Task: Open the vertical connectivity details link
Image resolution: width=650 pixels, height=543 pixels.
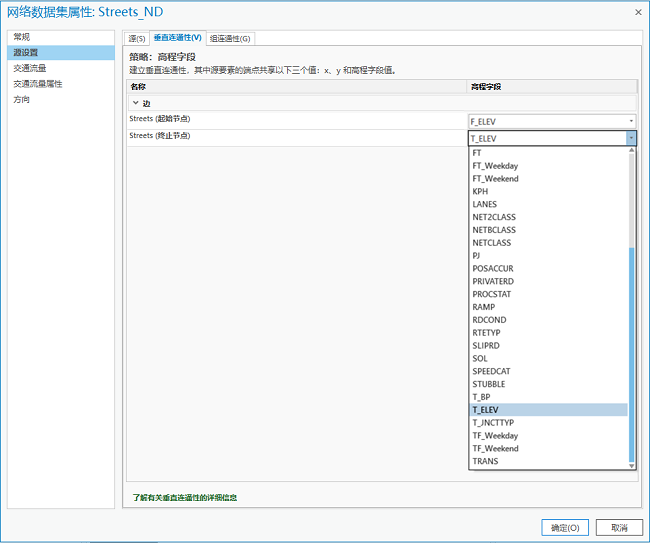Action: pos(185,497)
